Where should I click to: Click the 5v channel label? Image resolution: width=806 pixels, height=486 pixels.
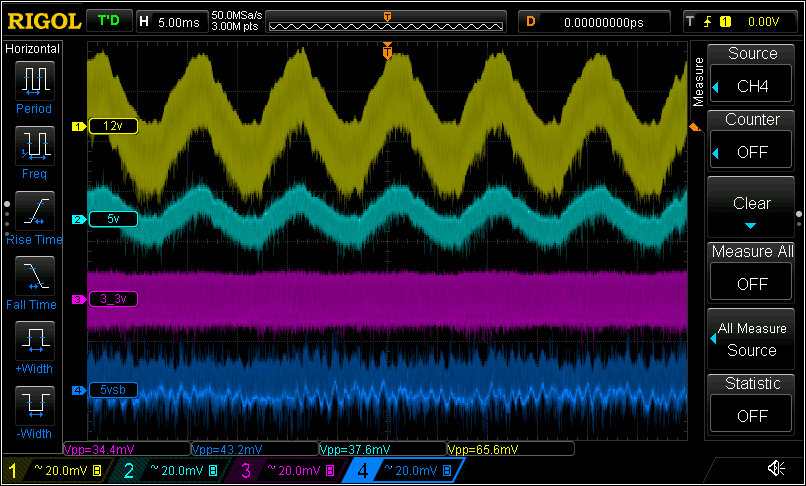(114, 219)
